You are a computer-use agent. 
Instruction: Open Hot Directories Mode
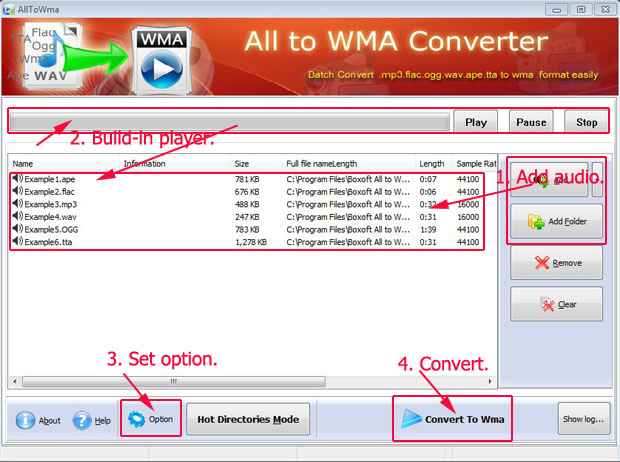(248, 419)
